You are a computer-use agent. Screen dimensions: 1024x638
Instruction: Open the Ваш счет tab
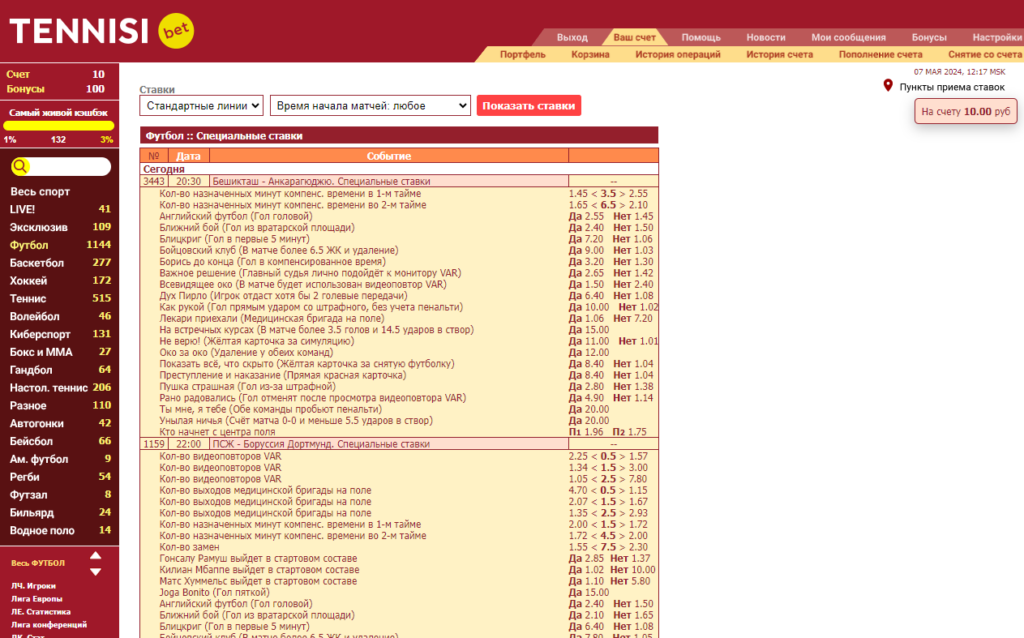pos(634,37)
